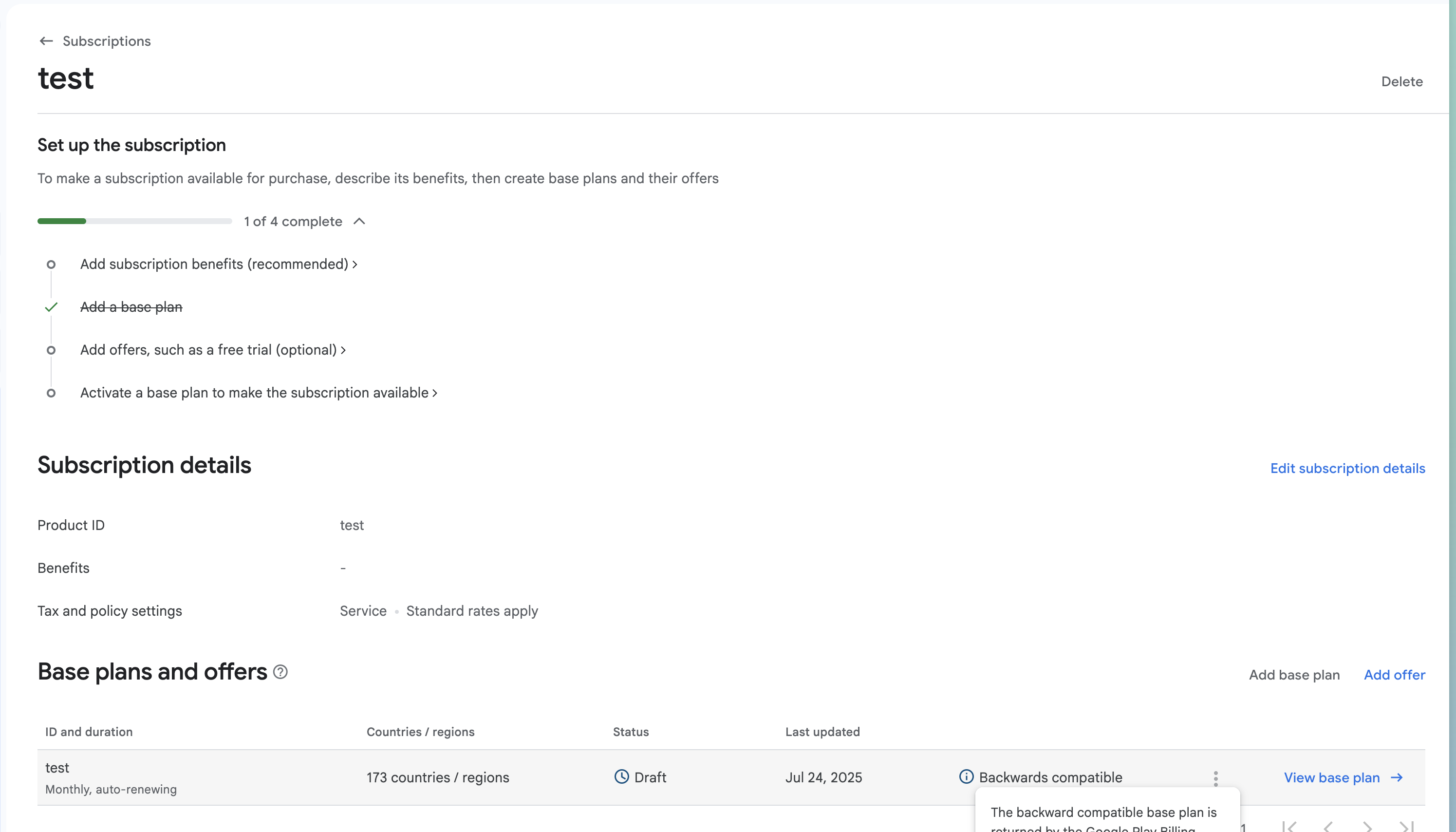Open View base plan link
1456x832 pixels.
(x=1331, y=778)
